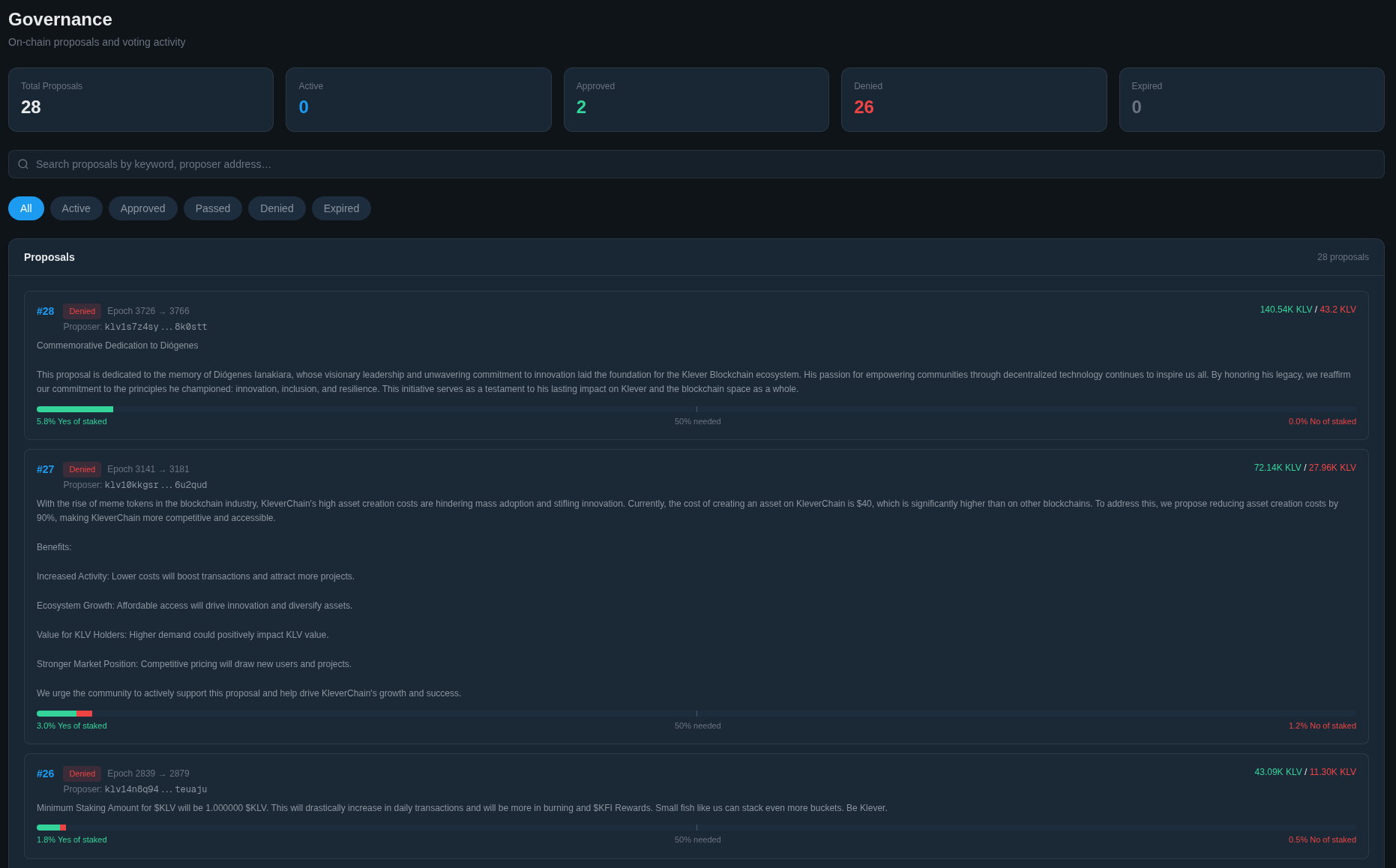Click the Total Proposals stat card

pos(141,100)
